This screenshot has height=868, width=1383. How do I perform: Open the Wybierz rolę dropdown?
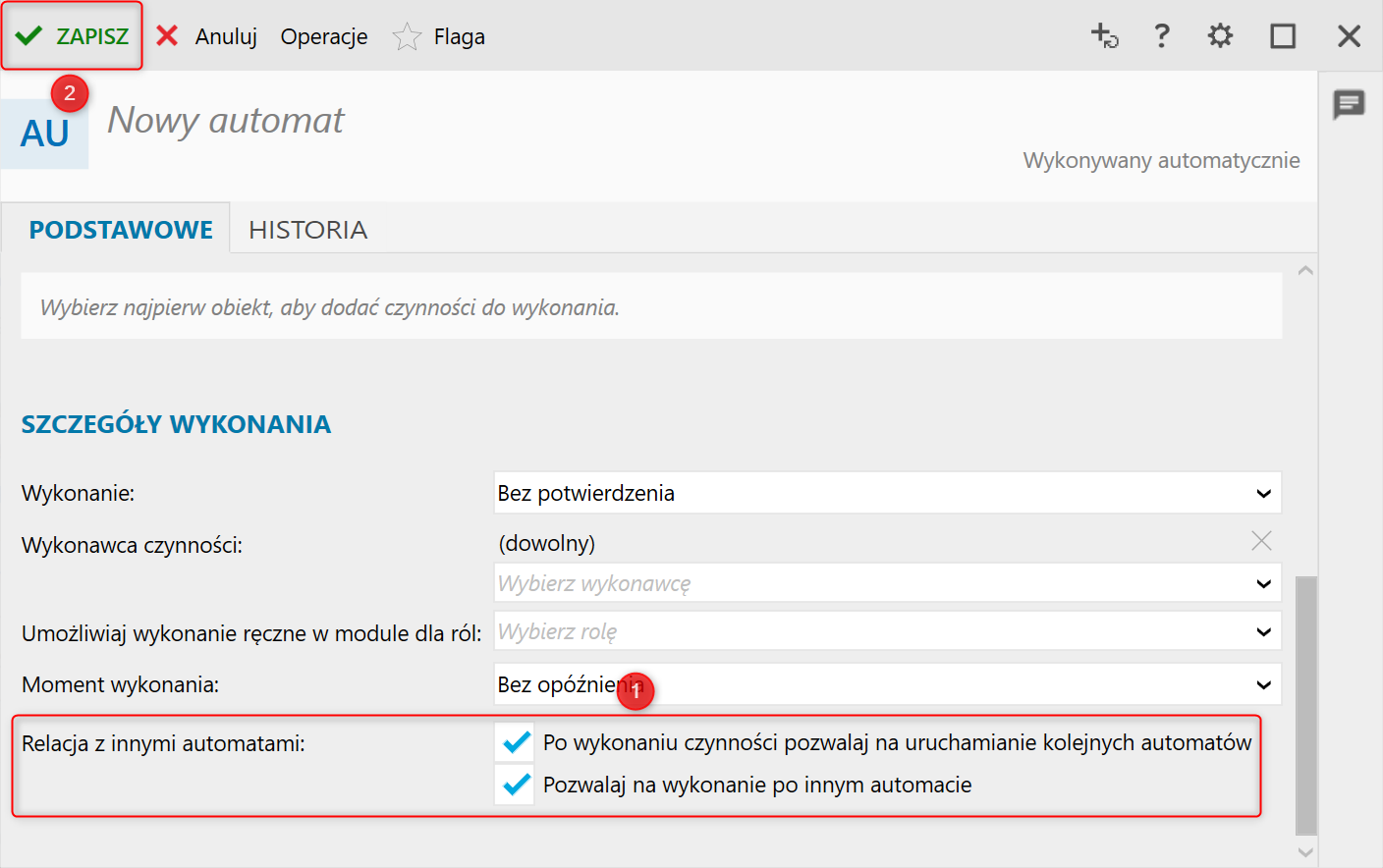point(888,631)
